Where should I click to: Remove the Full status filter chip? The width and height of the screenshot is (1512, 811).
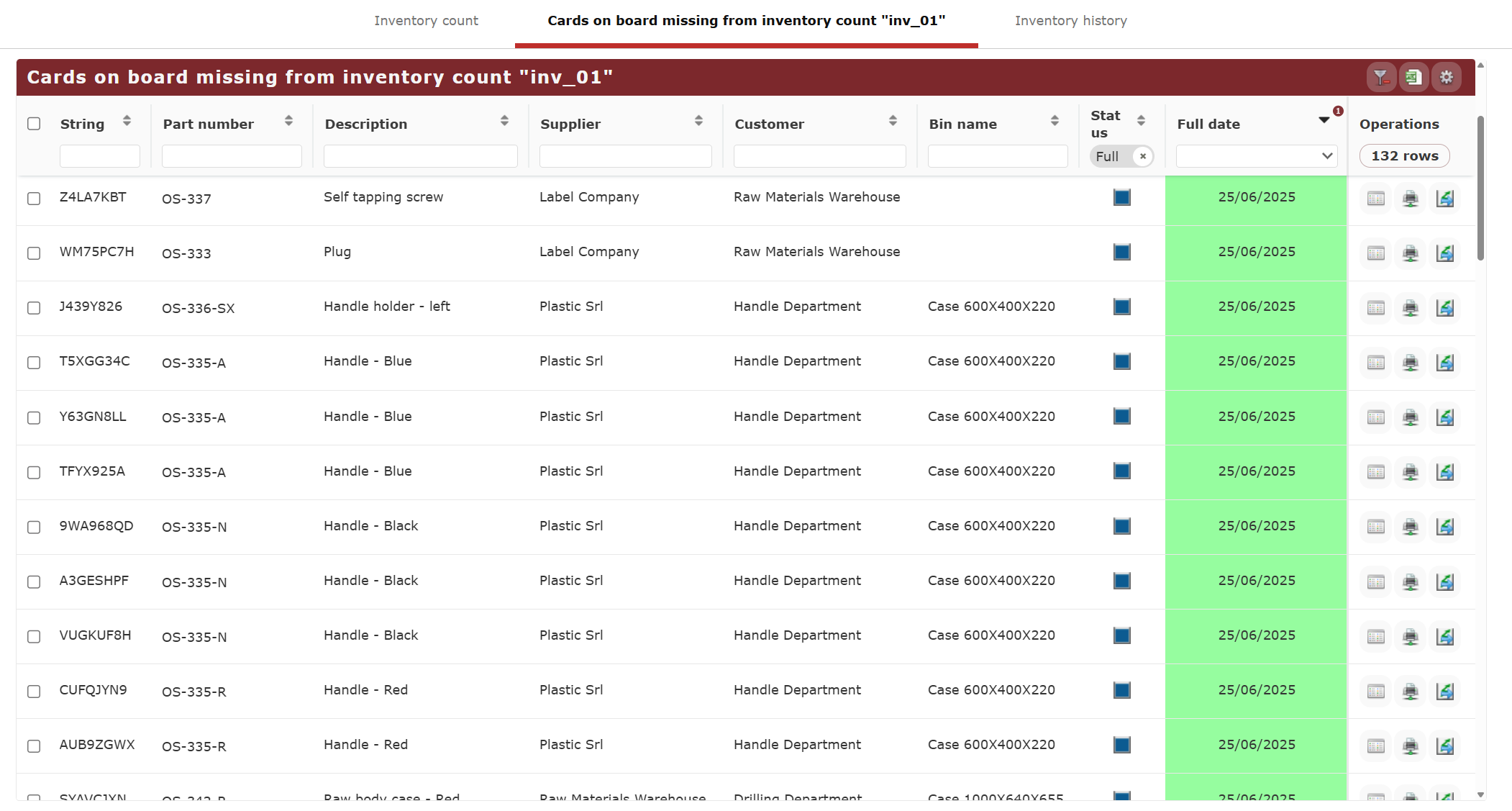[1143, 156]
